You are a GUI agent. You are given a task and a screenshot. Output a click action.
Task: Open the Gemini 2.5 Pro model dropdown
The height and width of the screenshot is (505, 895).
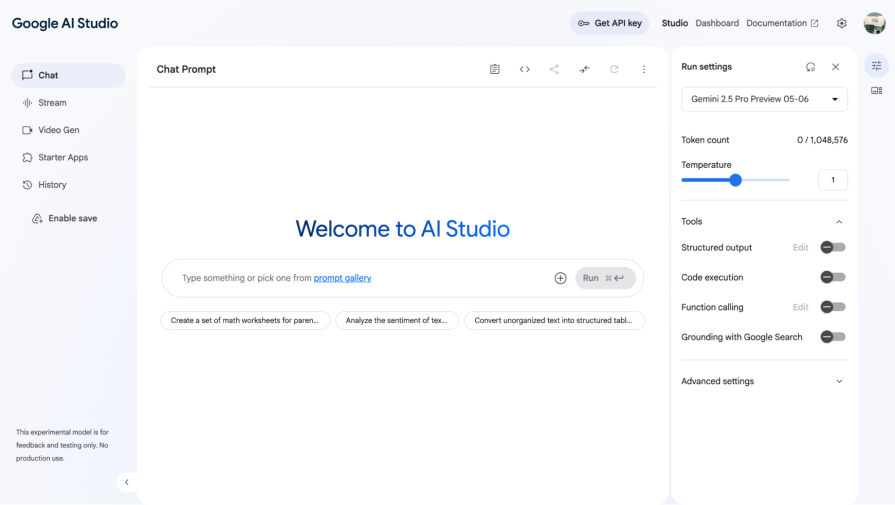pos(764,99)
